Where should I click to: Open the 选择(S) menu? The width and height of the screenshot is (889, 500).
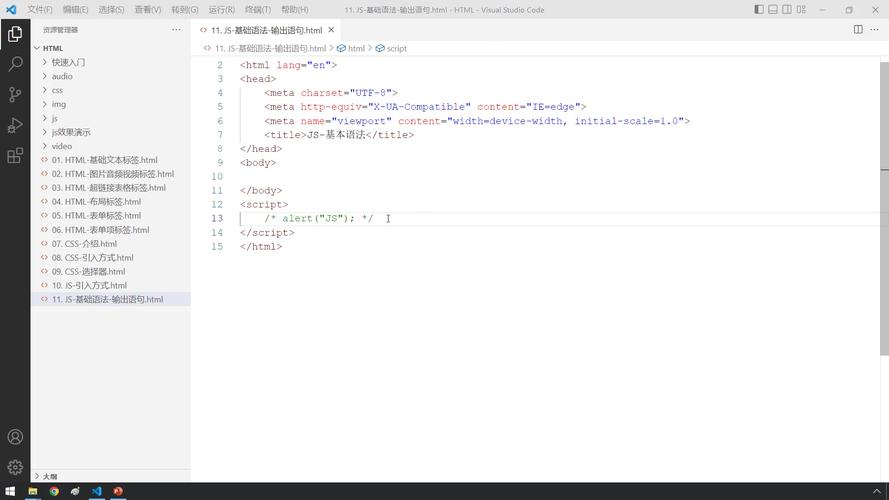[x=111, y=10]
